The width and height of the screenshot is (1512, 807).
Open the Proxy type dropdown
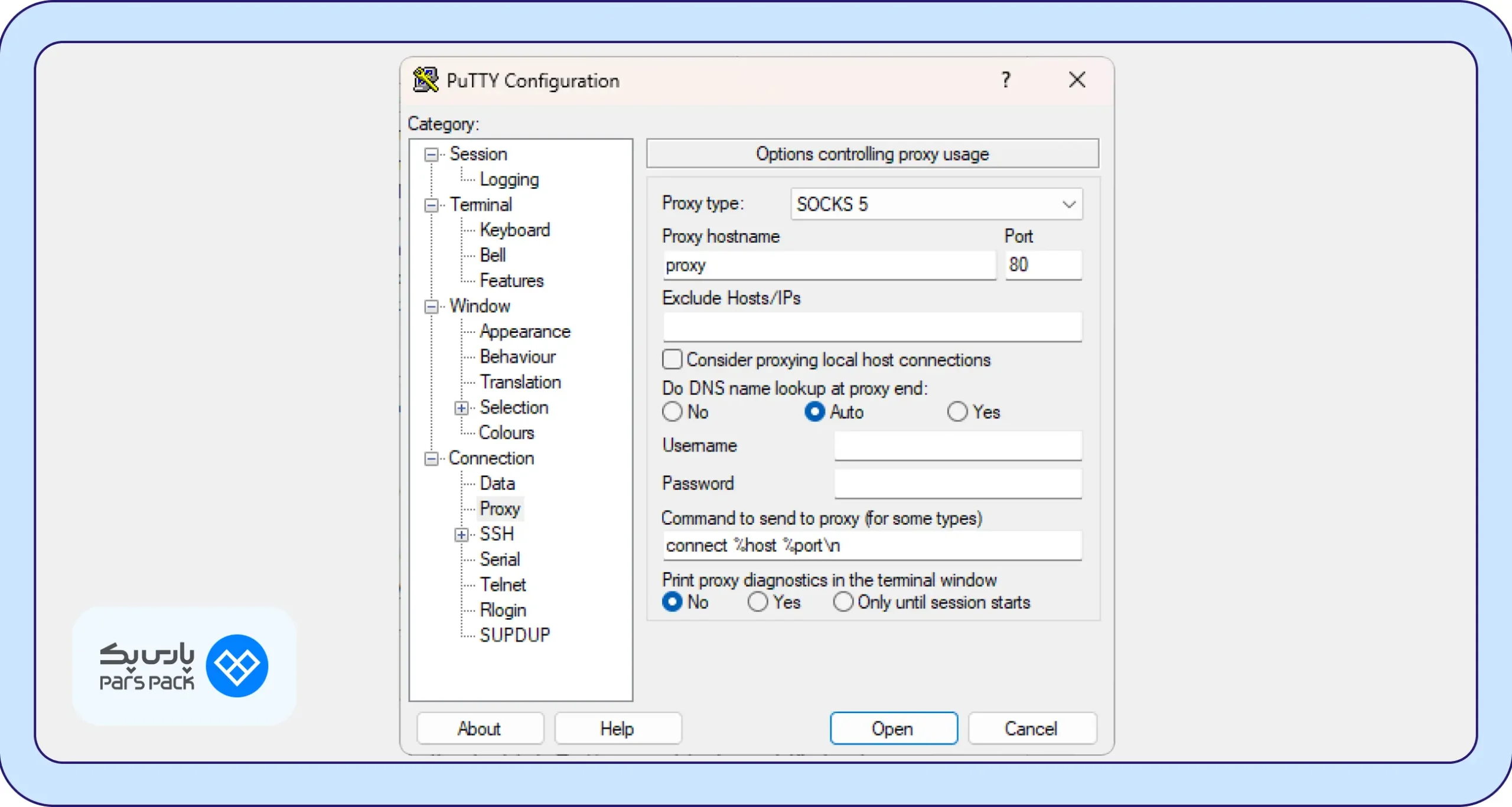936,204
